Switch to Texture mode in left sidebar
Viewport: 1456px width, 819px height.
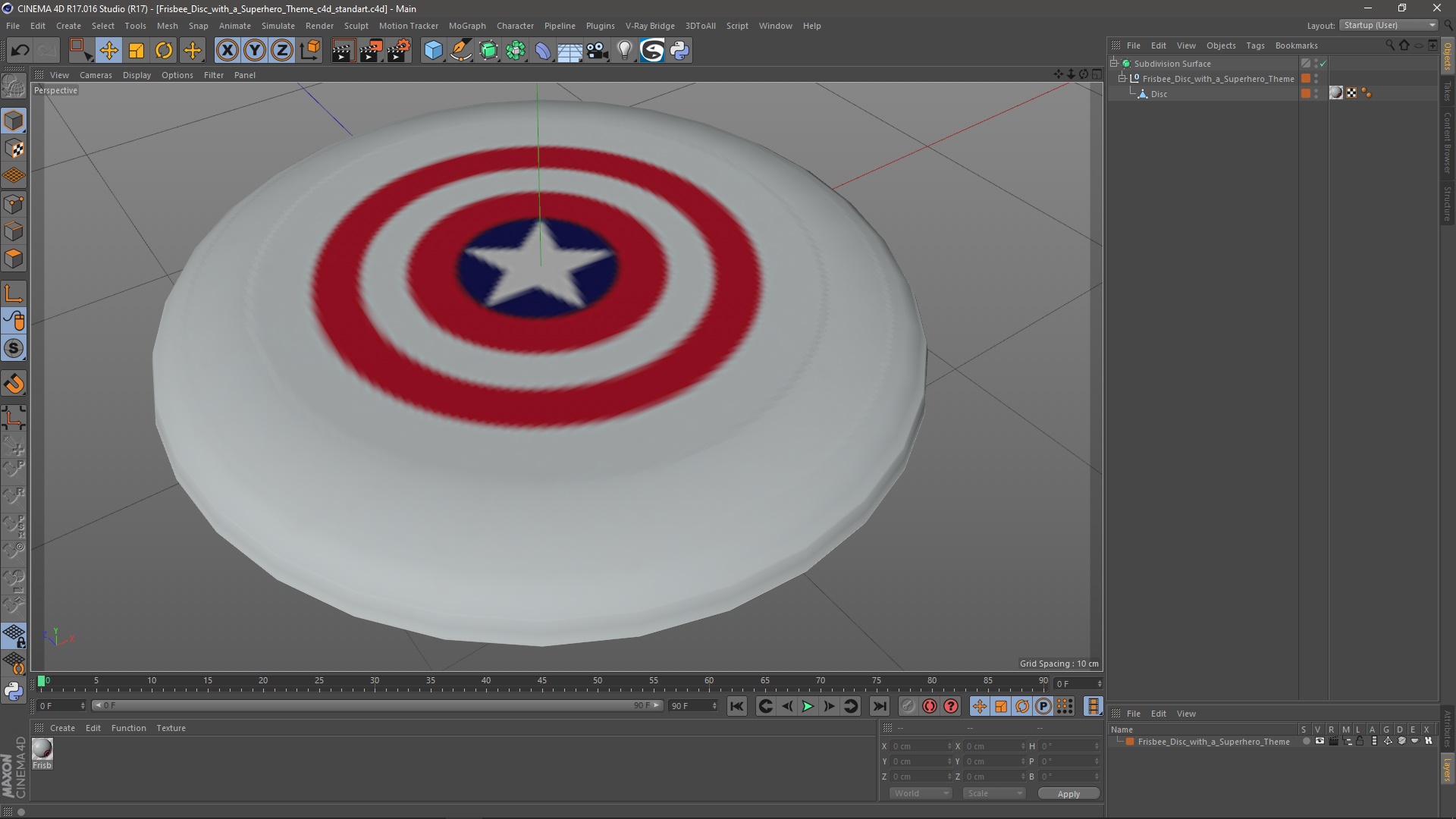[14, 149]
